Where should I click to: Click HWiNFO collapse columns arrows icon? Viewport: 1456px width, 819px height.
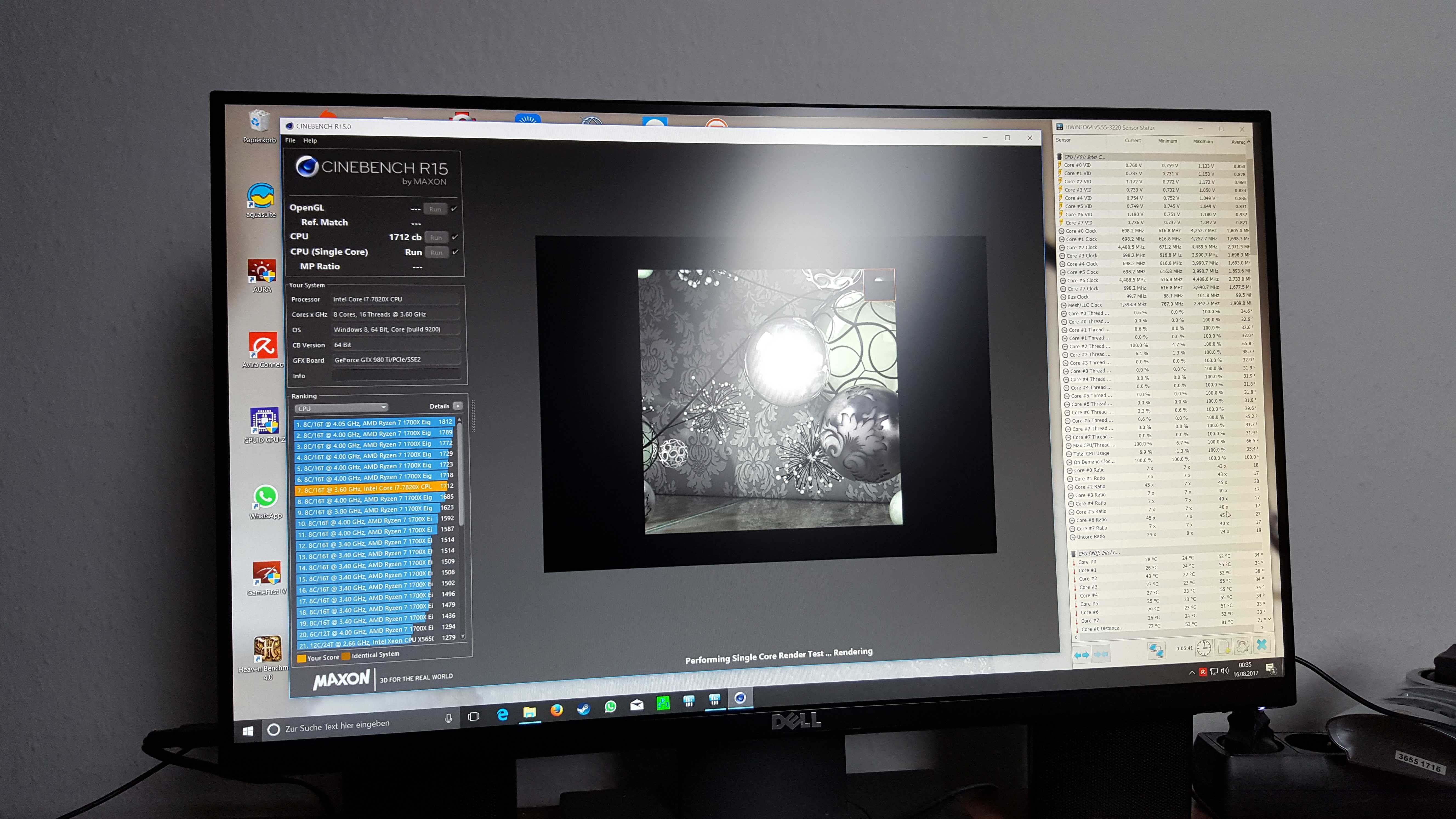point(1101,654)
